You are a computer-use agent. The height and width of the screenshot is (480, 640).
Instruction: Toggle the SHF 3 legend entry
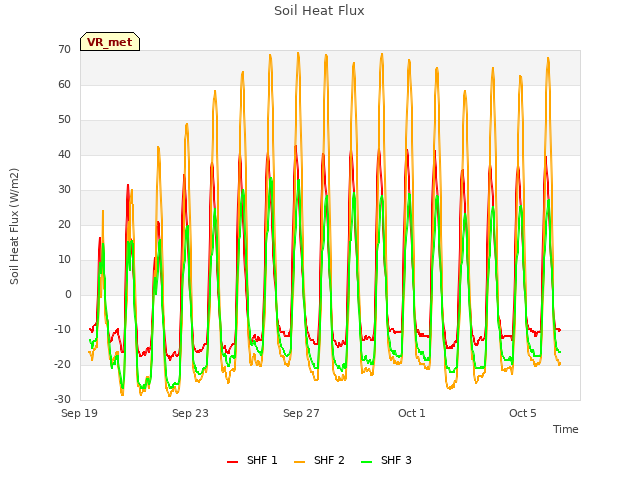[x=387, y=460]
